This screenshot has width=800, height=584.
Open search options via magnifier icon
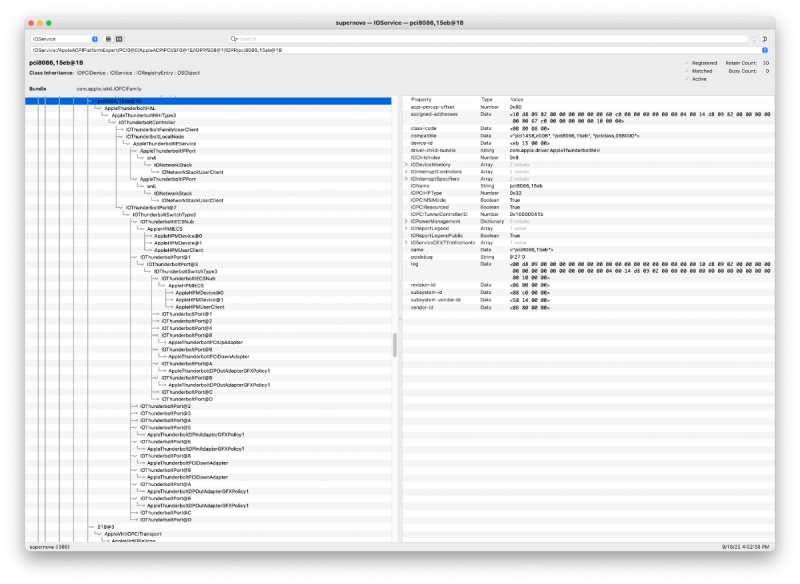[234, 39]
